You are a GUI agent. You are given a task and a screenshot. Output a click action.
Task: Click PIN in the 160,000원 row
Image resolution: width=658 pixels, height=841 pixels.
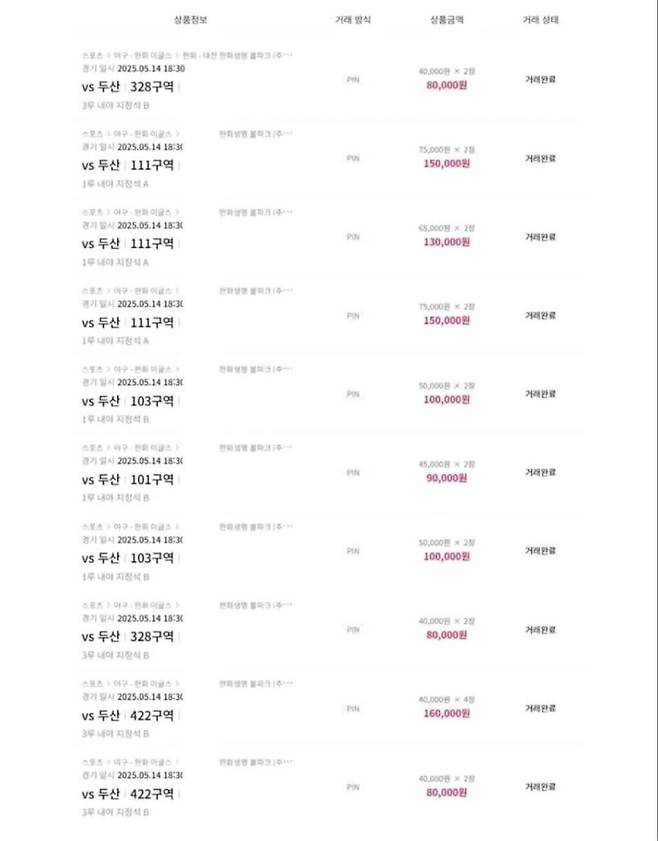(353, 708)
